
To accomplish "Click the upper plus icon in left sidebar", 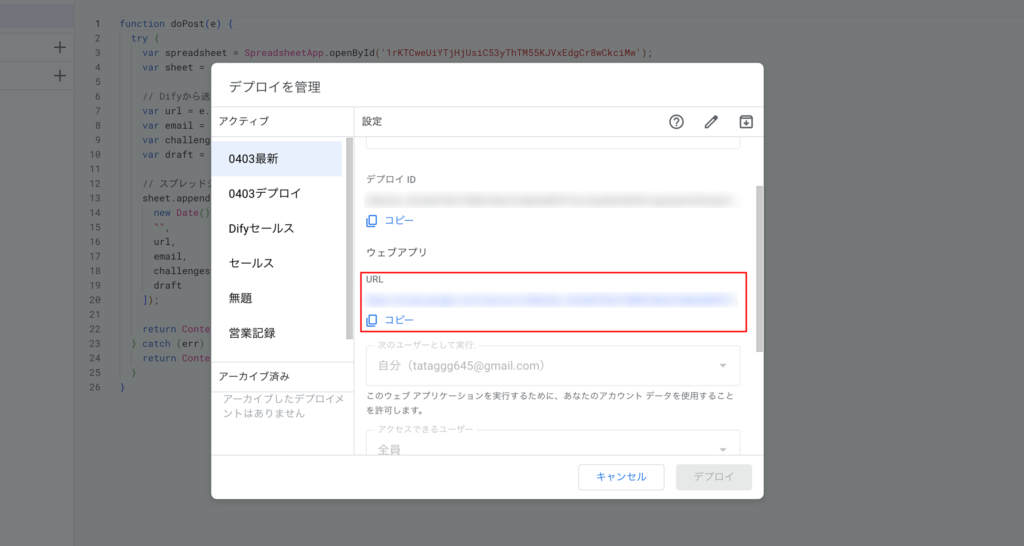I will point(59,47).
